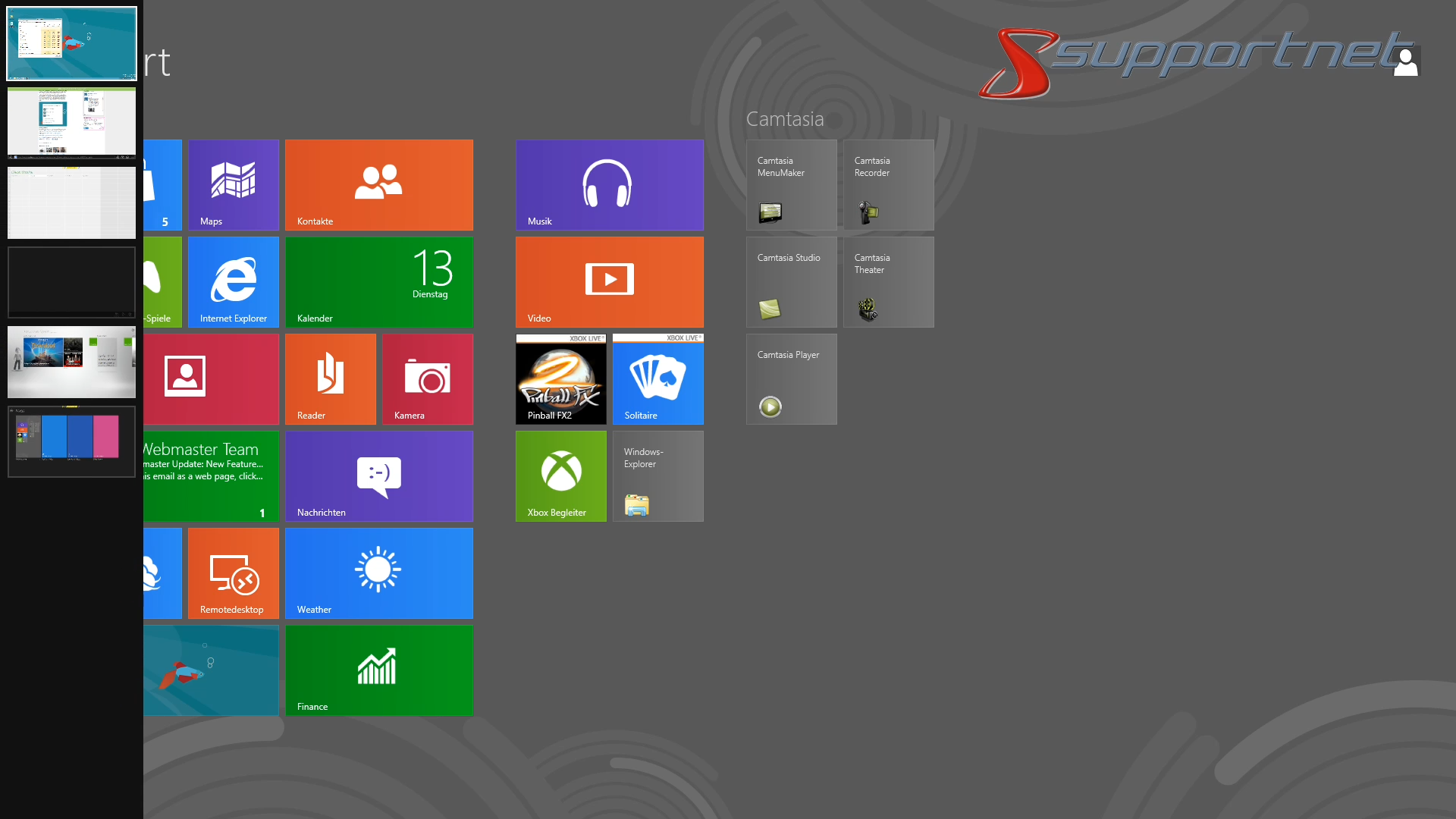
Task: Open the Windows-Explorer tile
Action: pyautogui.click(x=657, y=475)
